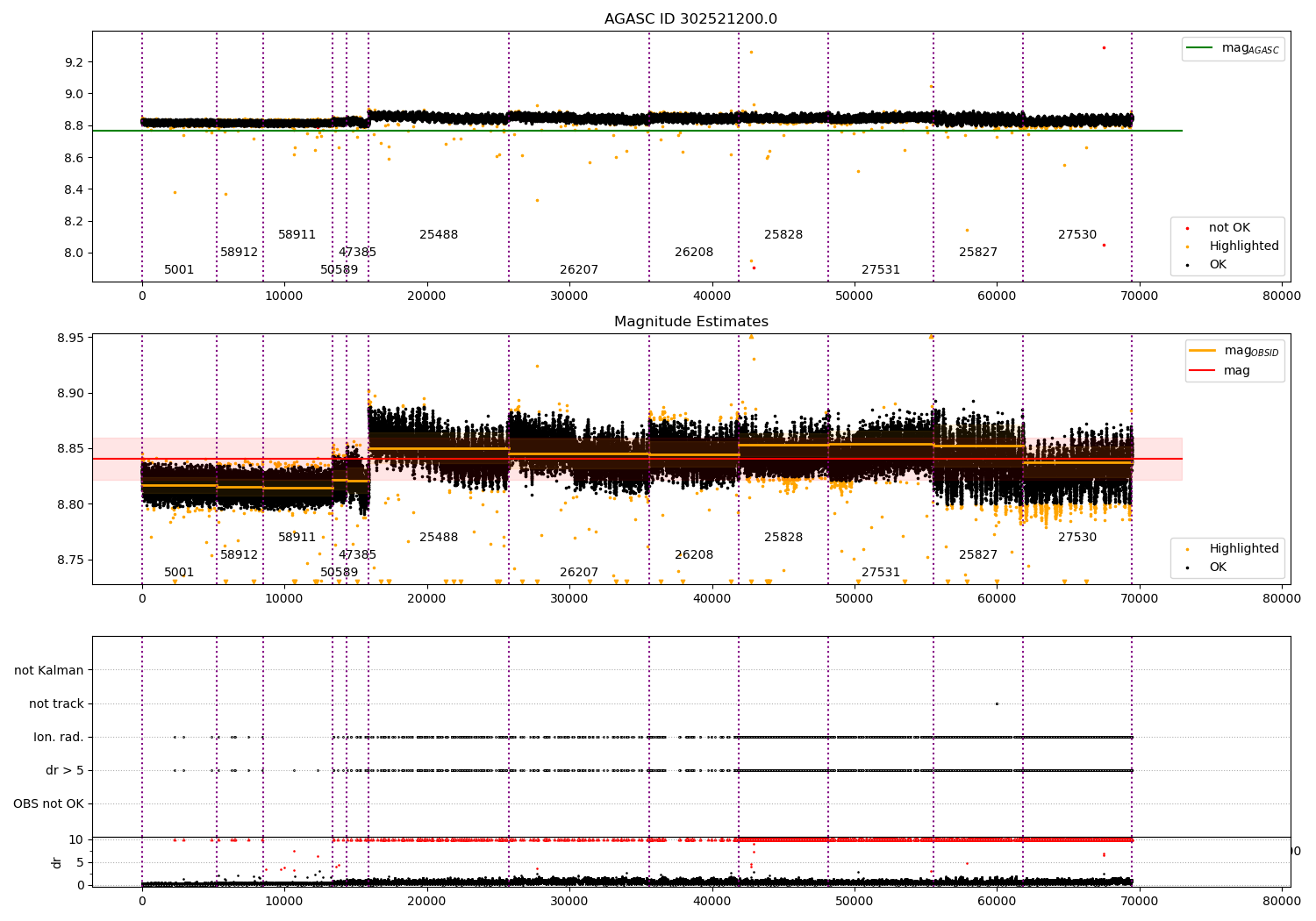Click 'Highlighted' in the Magnitude Estimates legend

[1243, 549]
